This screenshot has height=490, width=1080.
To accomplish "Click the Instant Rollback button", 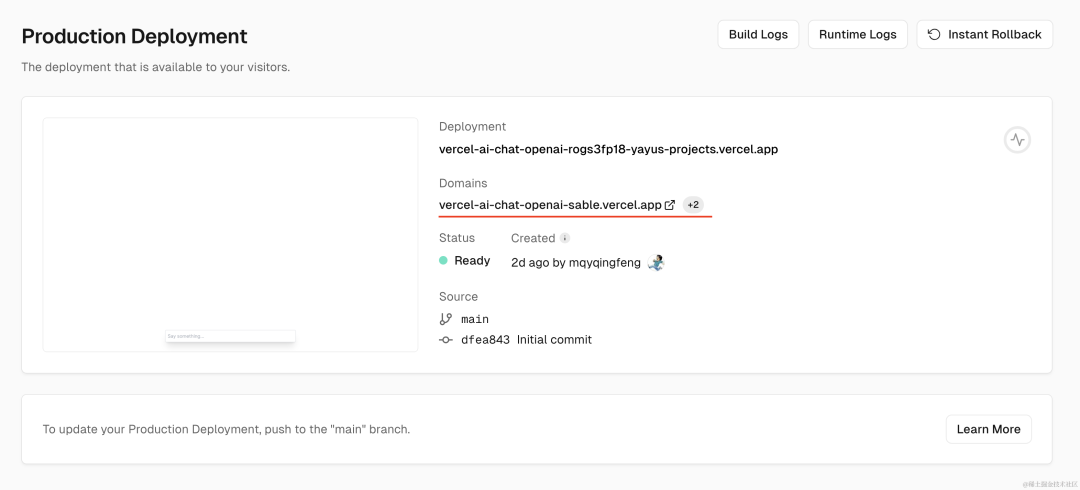I will [984, 34].
